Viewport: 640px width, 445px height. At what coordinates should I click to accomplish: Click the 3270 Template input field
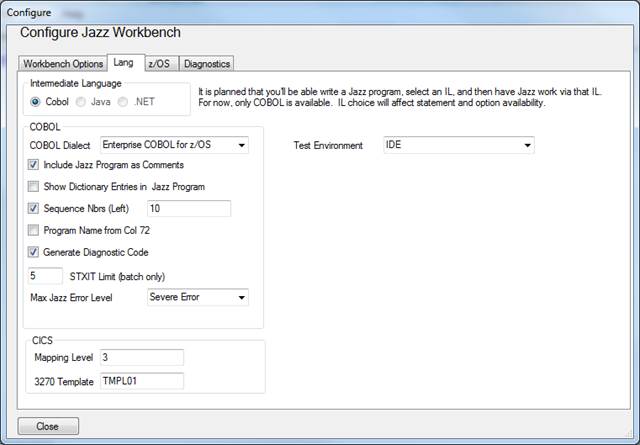click(142, 381)
